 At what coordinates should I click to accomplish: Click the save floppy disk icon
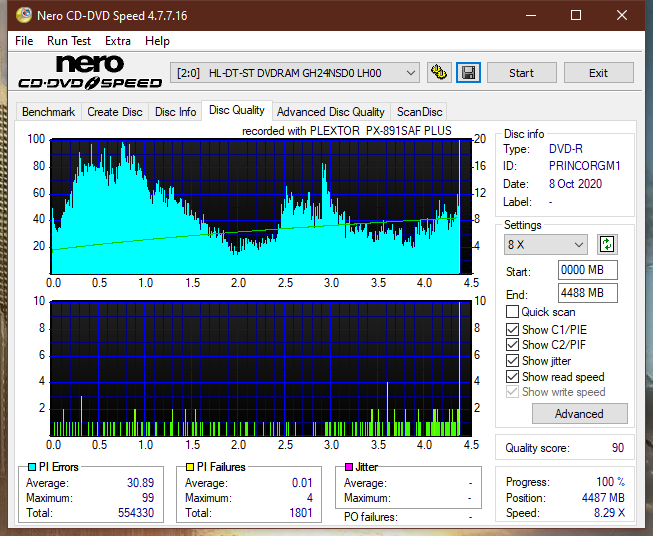pyautogui.click(x=468, y=73)
